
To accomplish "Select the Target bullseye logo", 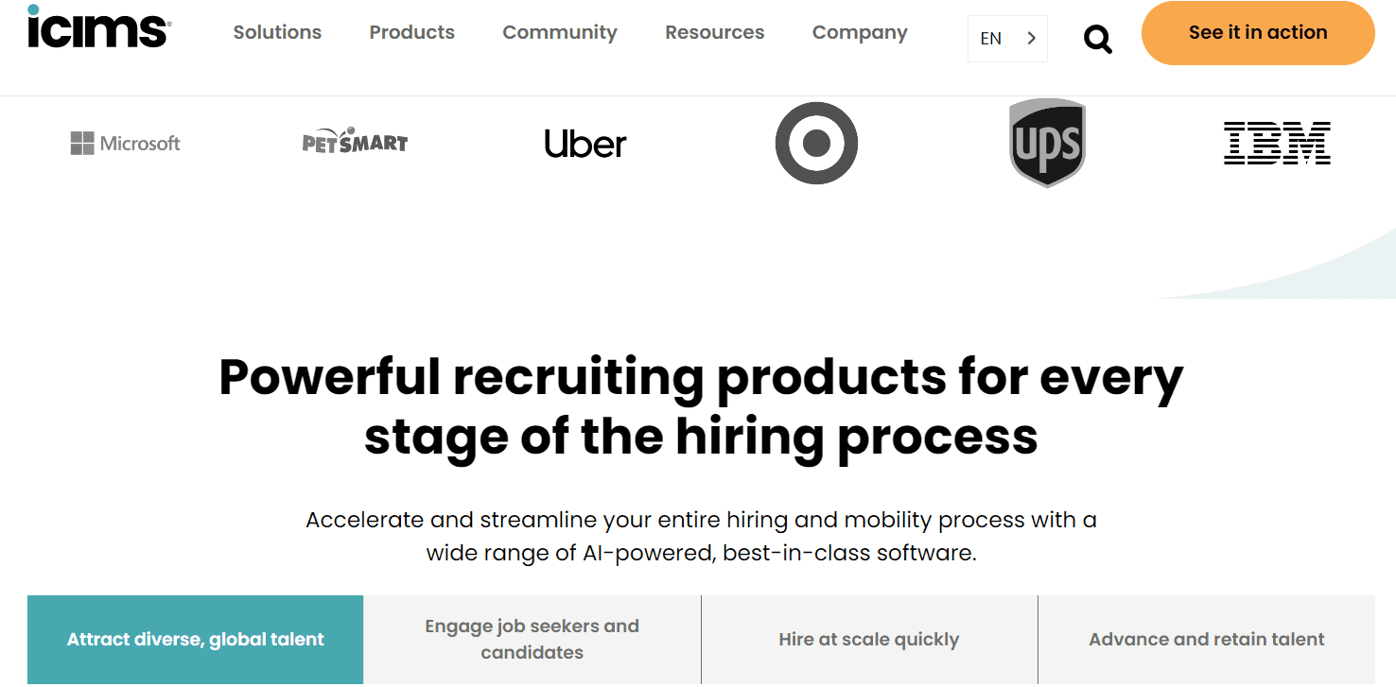I will (816, 143).
